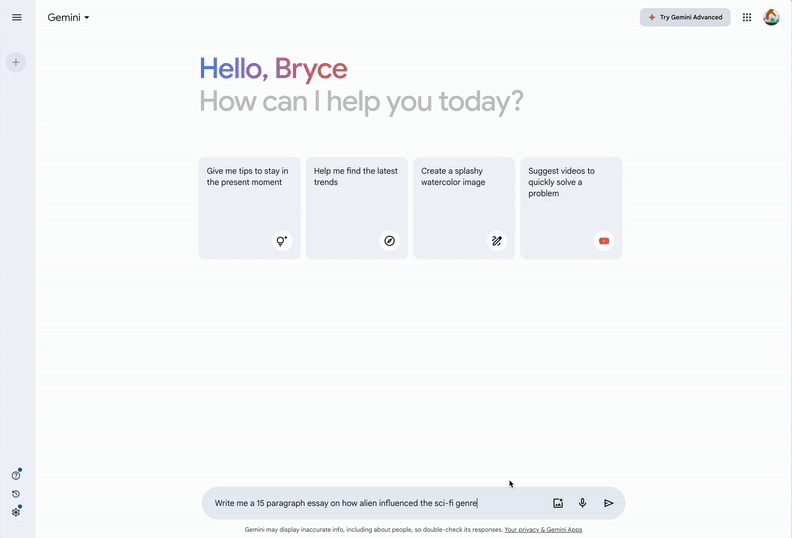Select 'Give me tips to stay present' card
This screenshot has width=792, height=538.
(249, 207)
